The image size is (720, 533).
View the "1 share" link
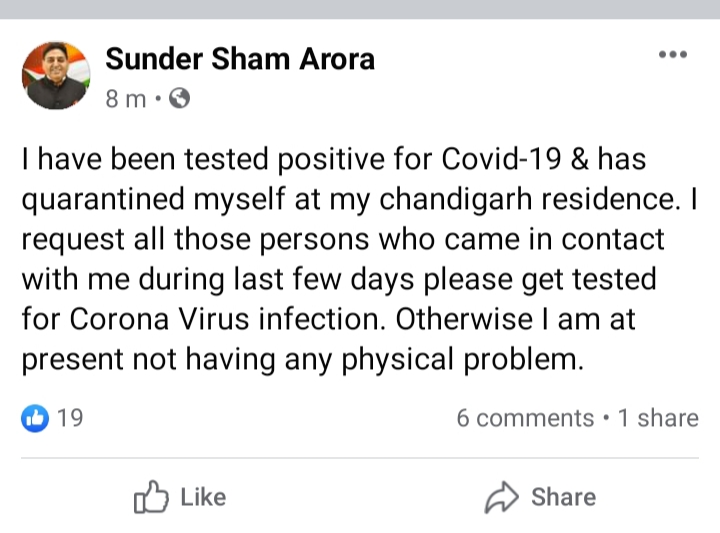(x=658, y=418)
